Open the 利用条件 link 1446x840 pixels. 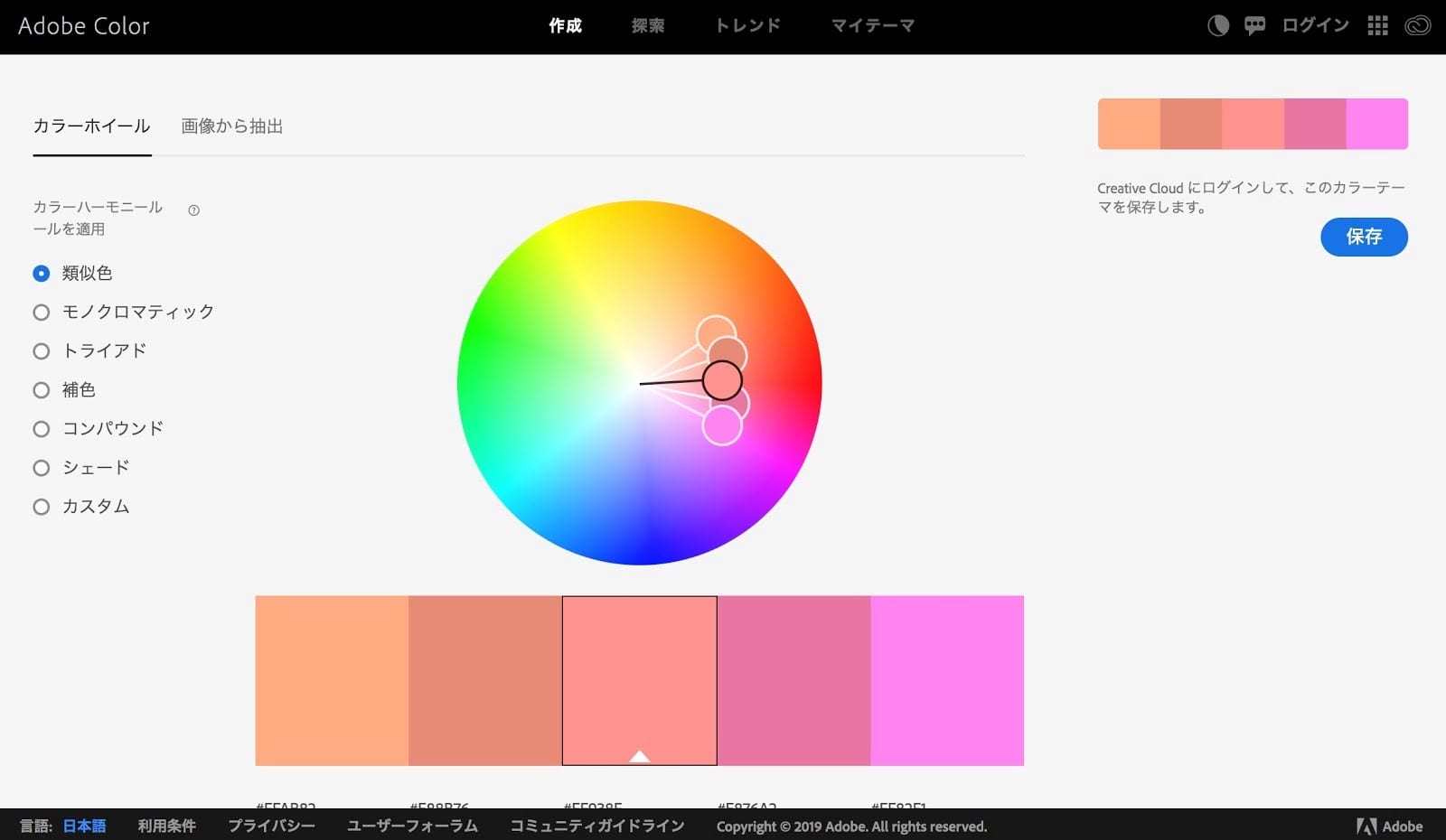[166, 826]
